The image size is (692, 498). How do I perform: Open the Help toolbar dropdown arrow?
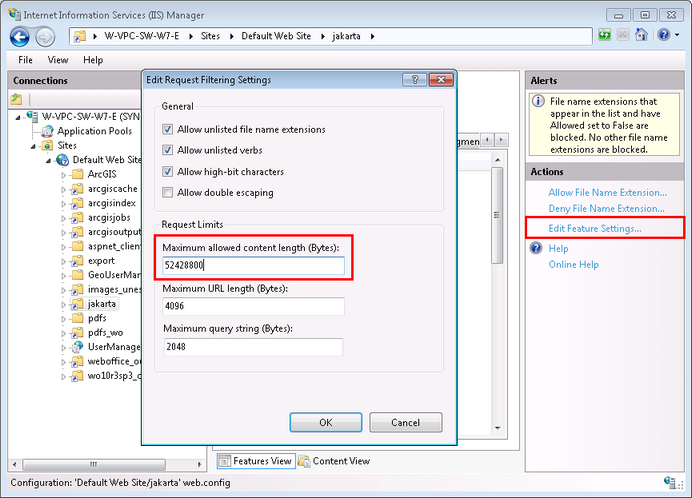pos(677,34)
